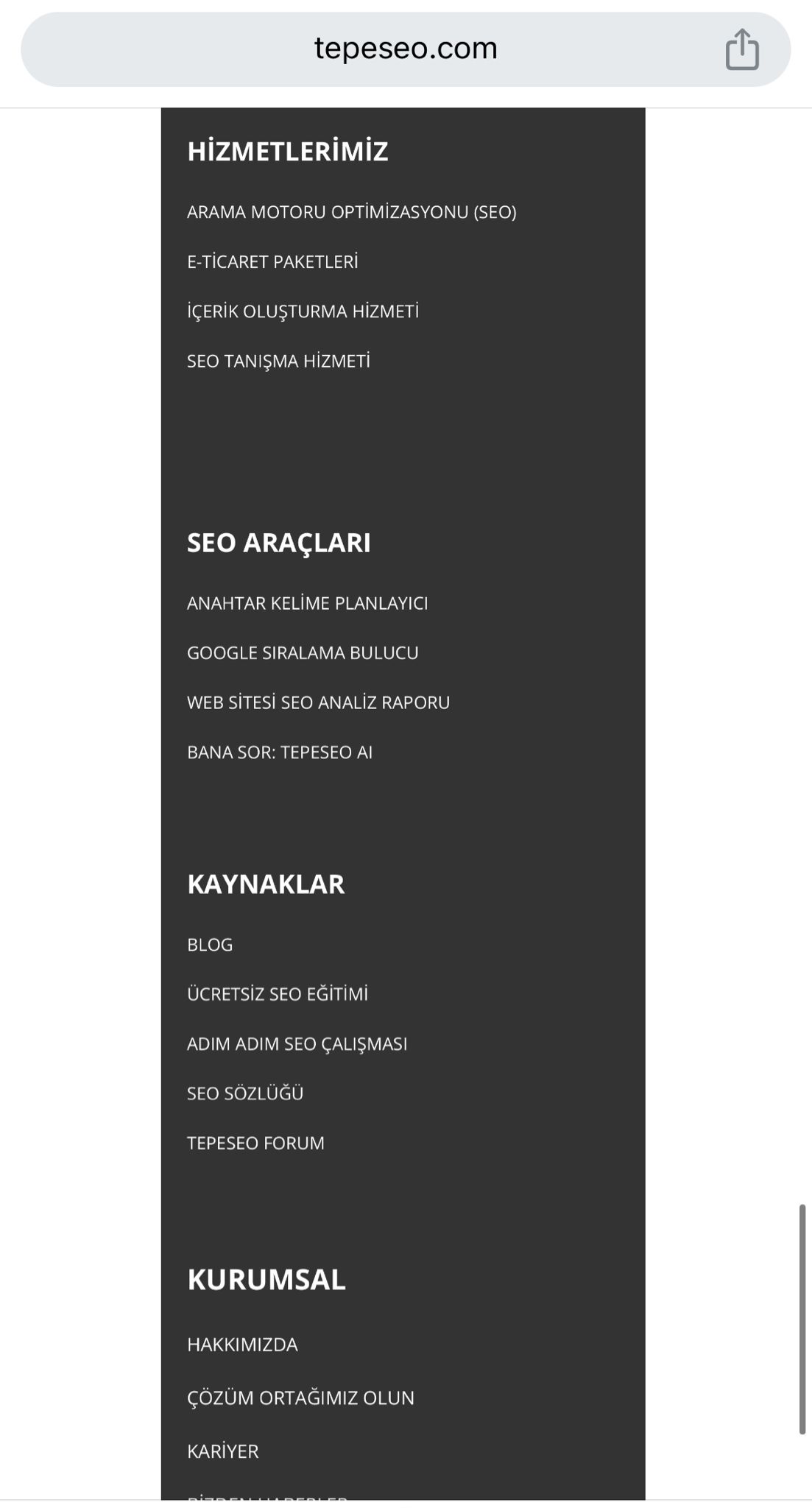Click Bana Sor: Tepeseo AI link
Viewport: 812px width, 1508px height.
coord(280,753)
